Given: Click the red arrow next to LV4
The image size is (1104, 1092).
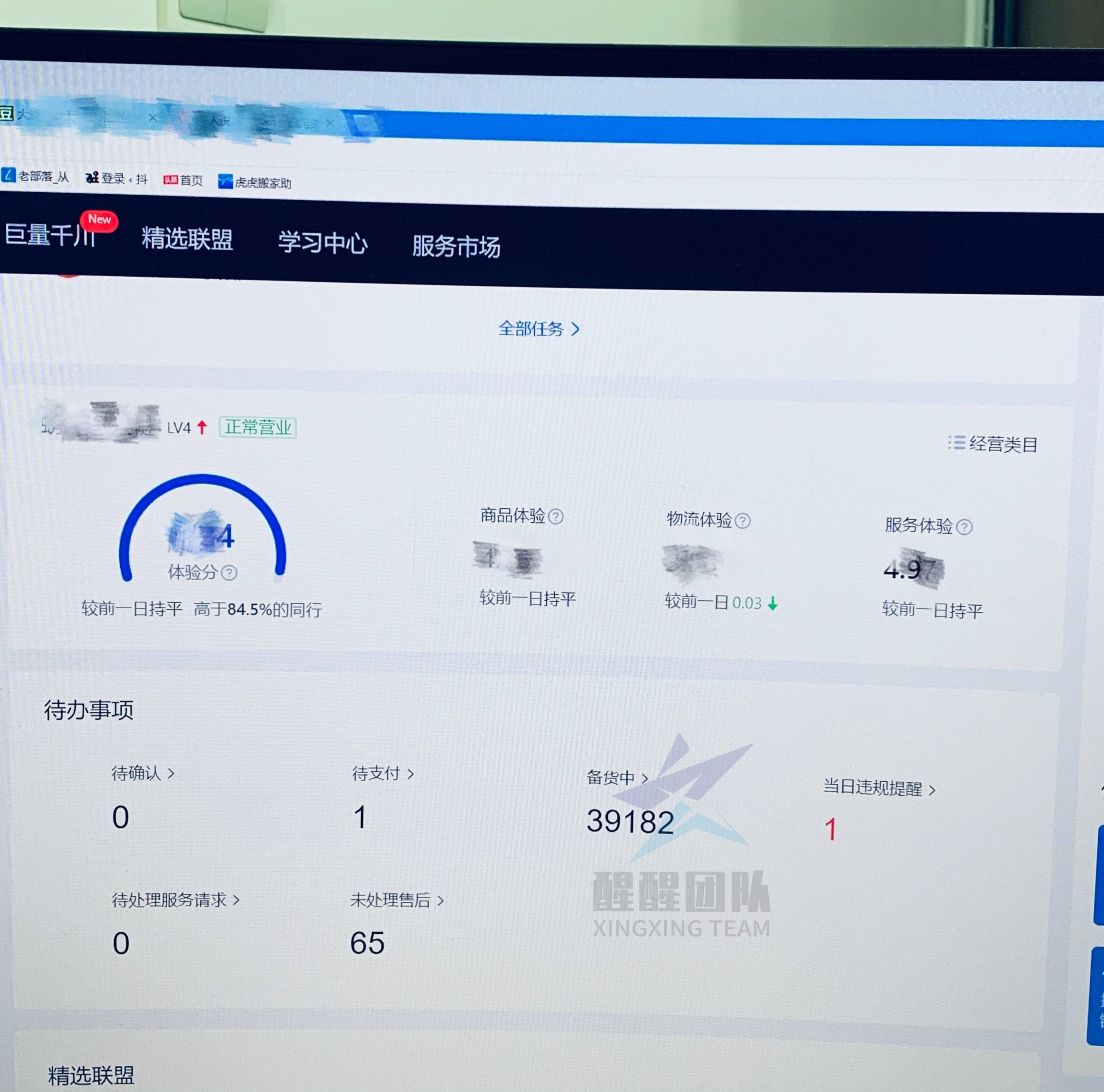Looking at the screenshot, I should click(x=202, y=427).
